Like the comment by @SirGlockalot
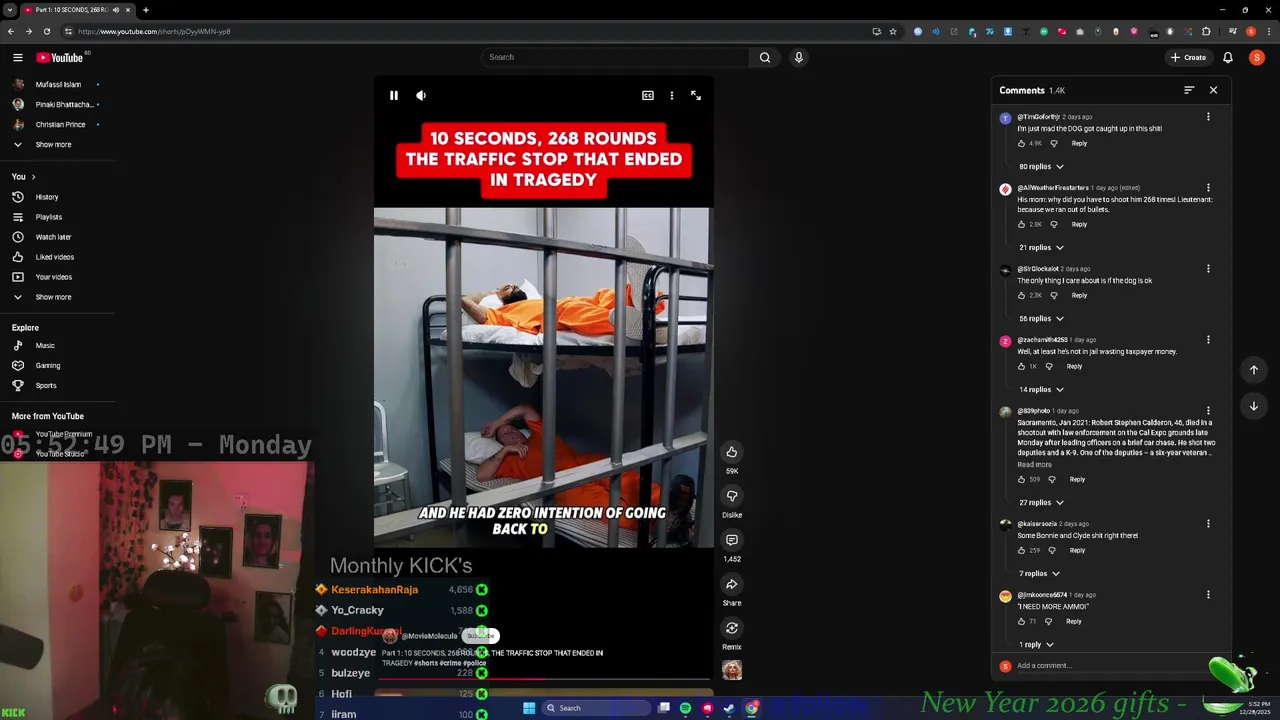1280x720 pixels. 1021,295
